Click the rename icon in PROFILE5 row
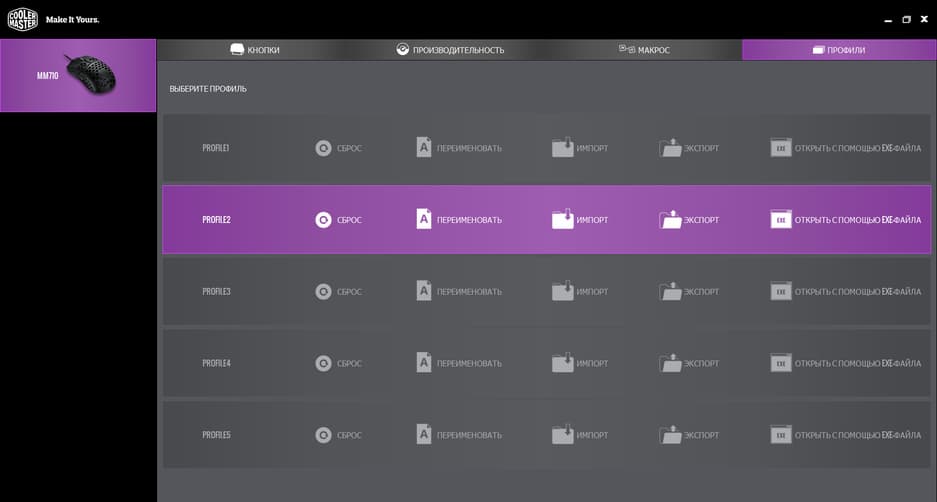The height and width of the screenshot is (502, 937). pyautogui.click(x=424, y=434)
